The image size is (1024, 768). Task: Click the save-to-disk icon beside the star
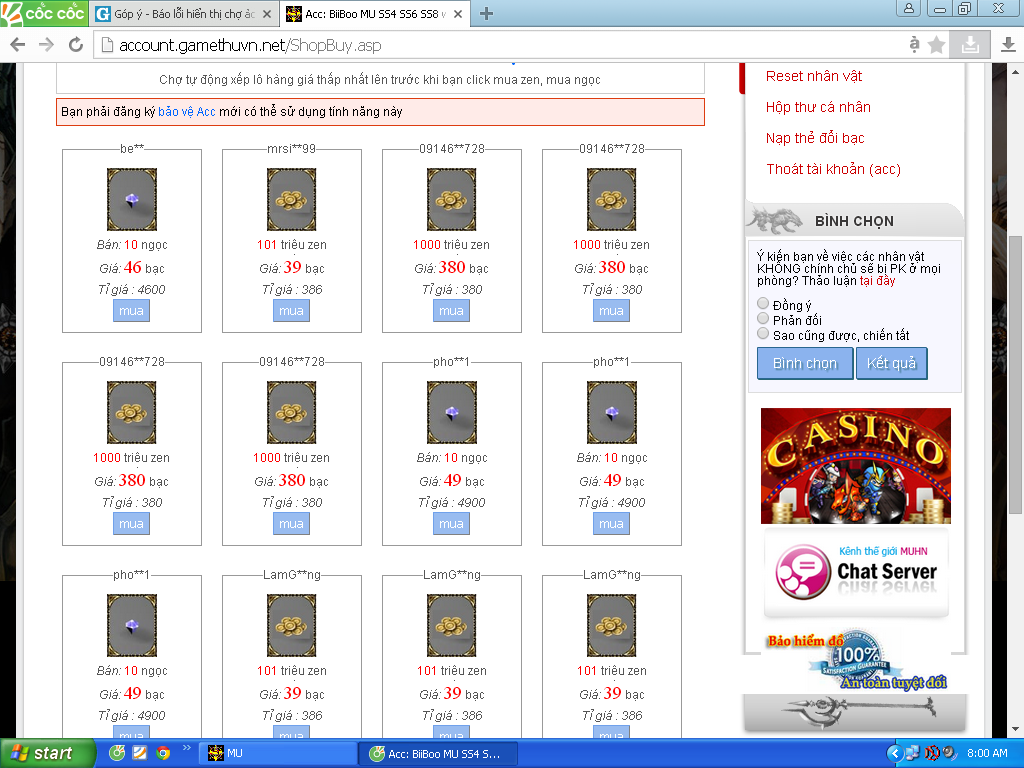(970, 45)
